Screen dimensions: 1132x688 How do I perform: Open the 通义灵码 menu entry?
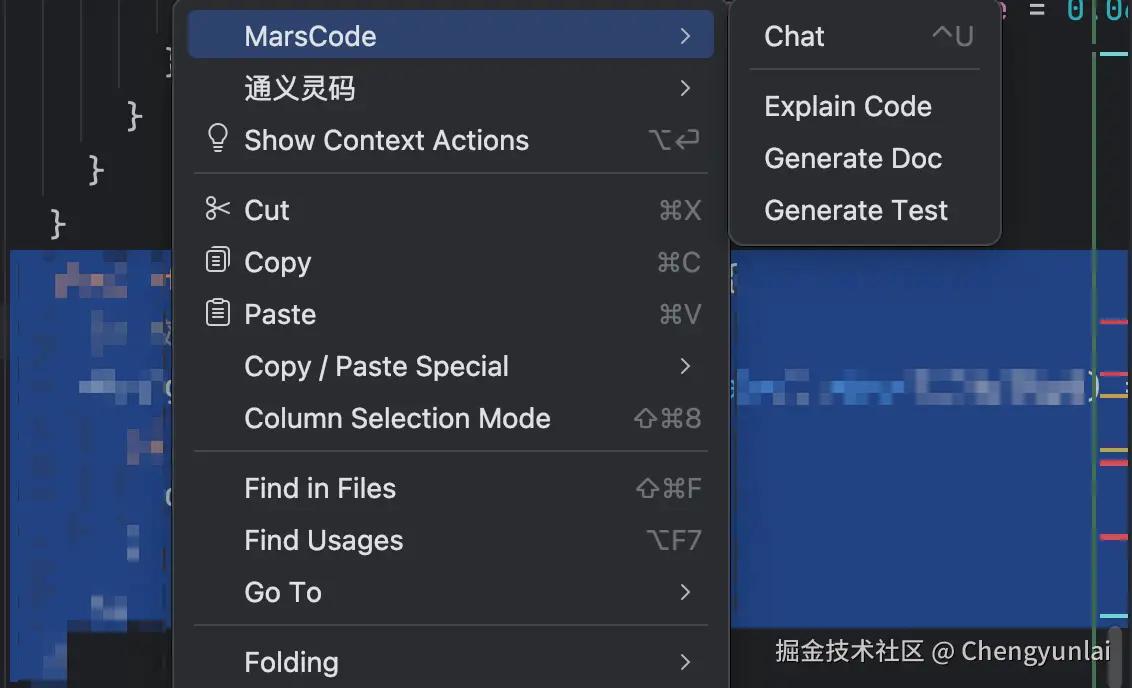pos(300,88)
